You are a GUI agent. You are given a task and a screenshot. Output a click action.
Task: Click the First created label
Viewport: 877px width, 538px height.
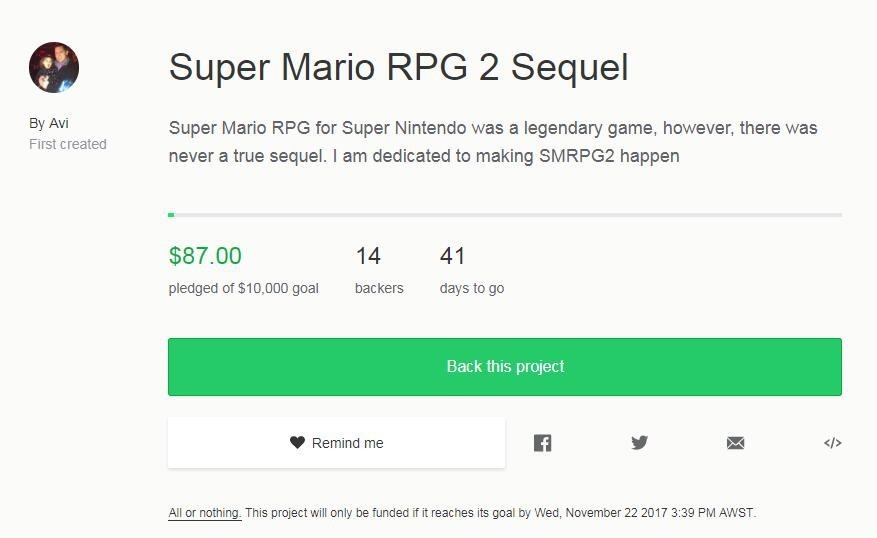pos(68,144)
